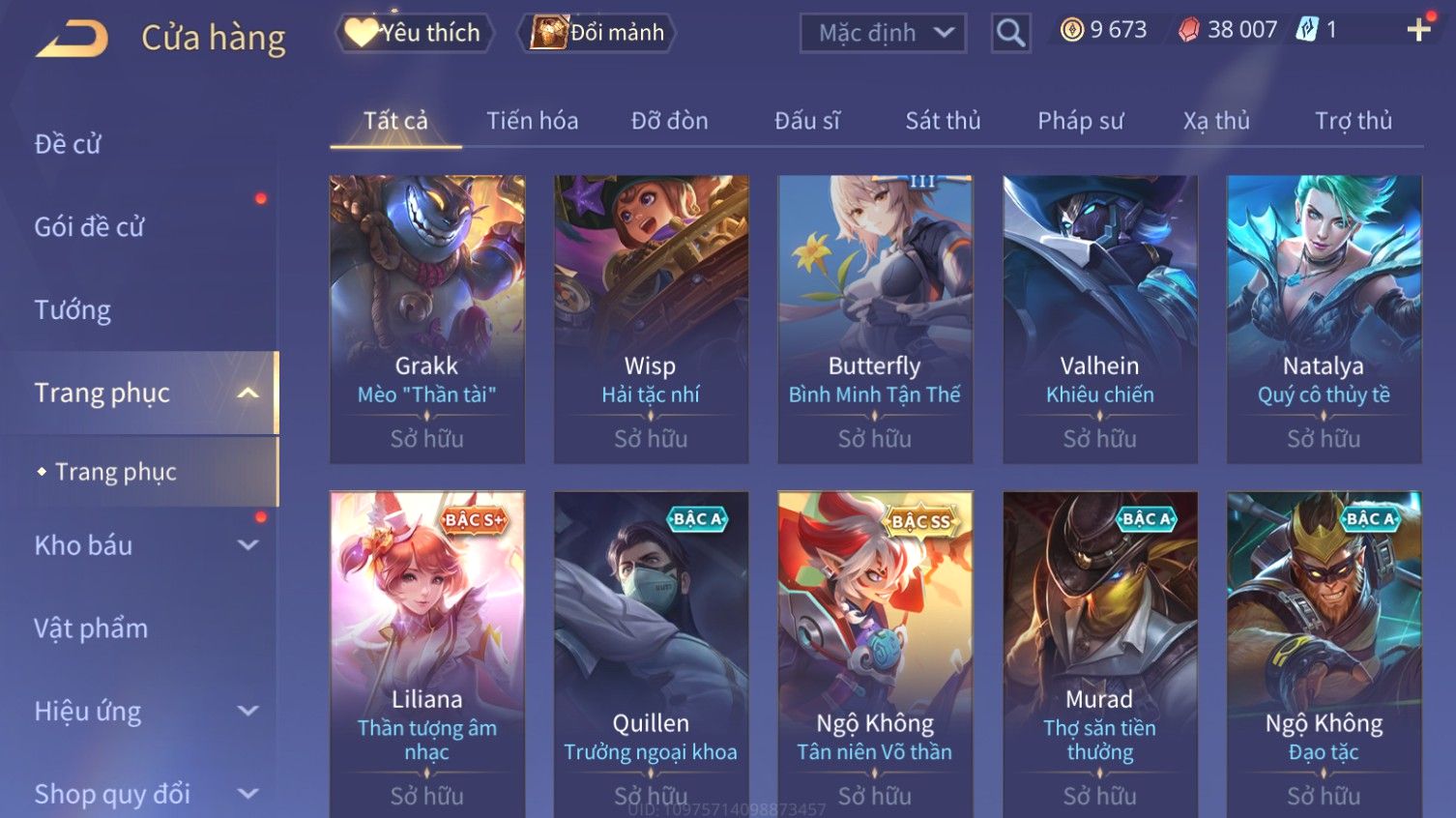Open the Mặc định sort dropdown
The image size is (1456, 818).
(x=883, y=33)
